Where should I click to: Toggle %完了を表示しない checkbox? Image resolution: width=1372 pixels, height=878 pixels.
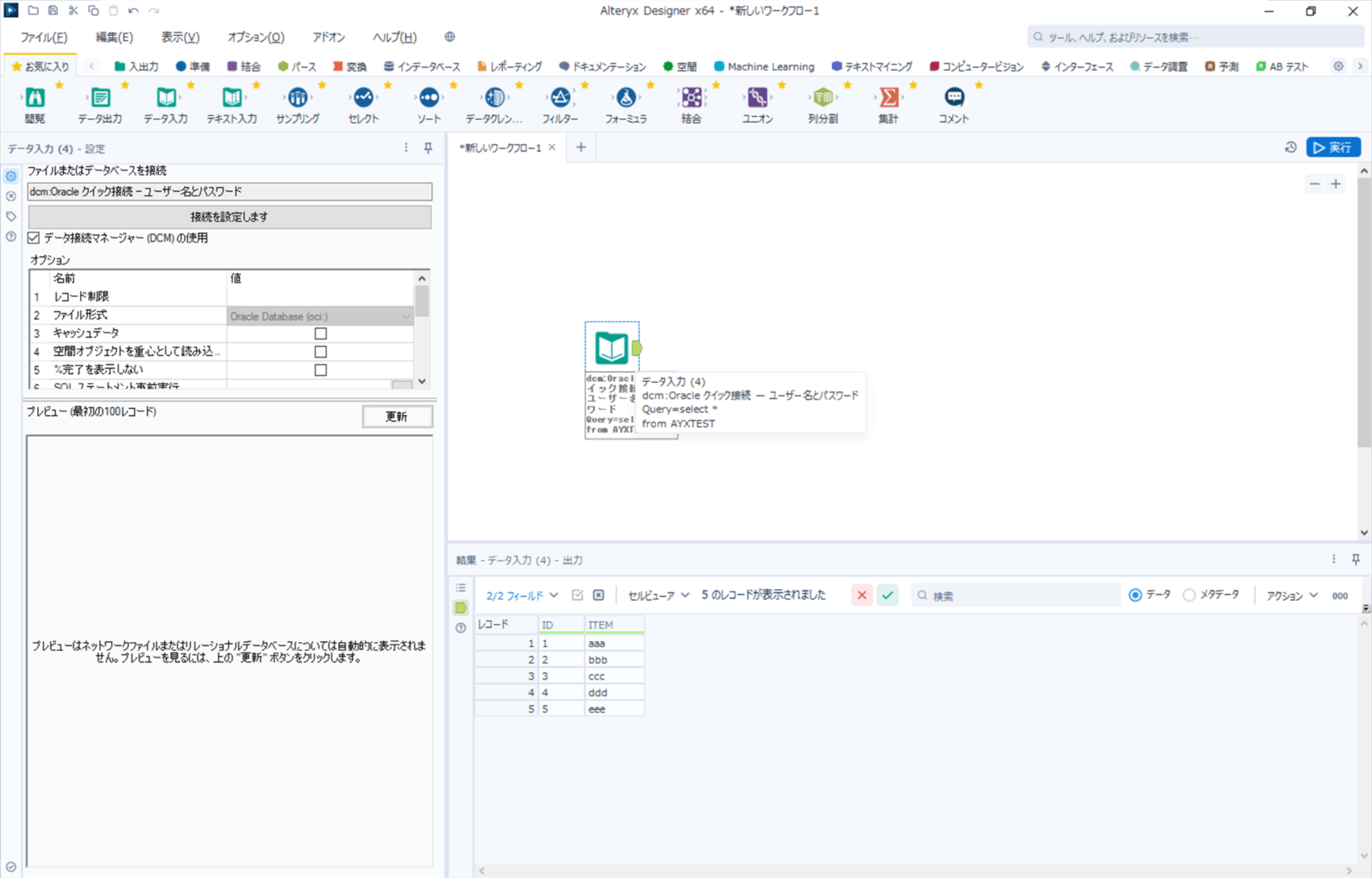tap(319, 369)
